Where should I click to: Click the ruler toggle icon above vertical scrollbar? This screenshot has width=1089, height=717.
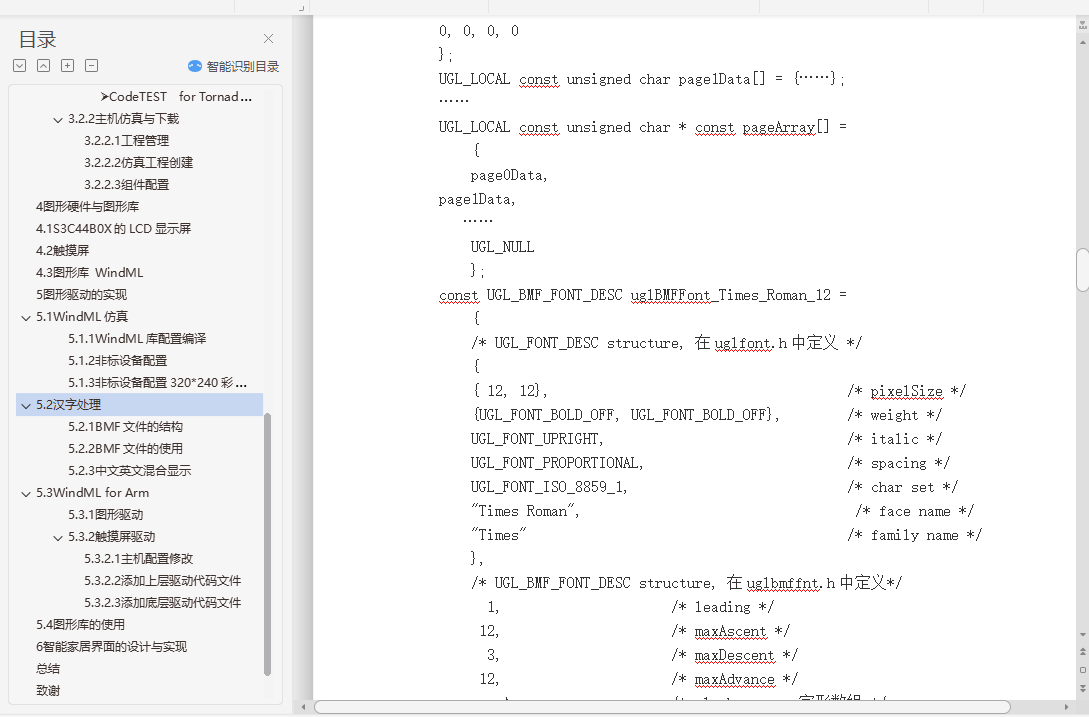point(1083,25)
